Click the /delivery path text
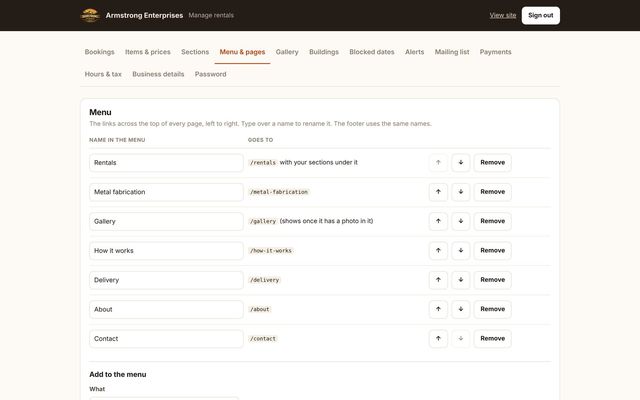 click(264, 280)
